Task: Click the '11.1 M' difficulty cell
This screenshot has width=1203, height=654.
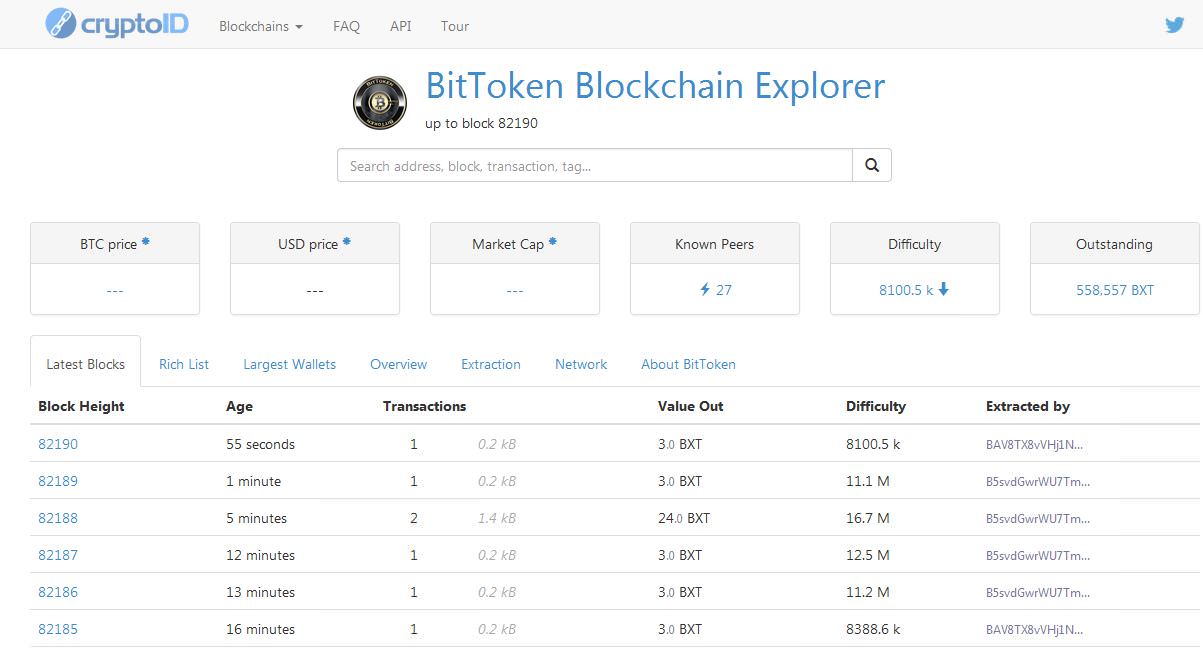Action: click(868, 481)
